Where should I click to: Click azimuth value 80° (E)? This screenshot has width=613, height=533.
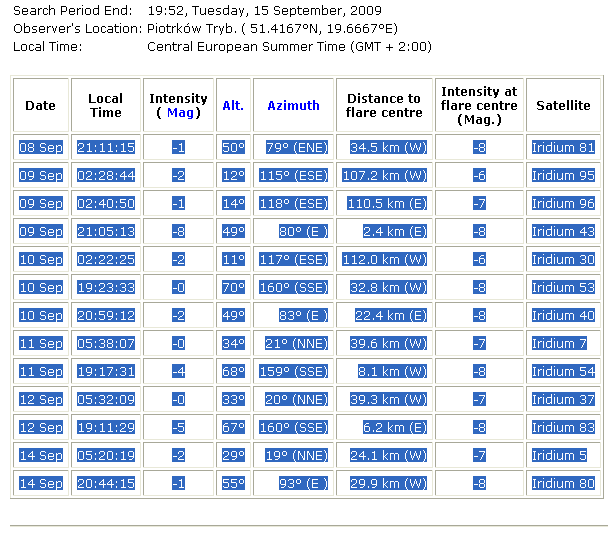(x=303, y=232)
